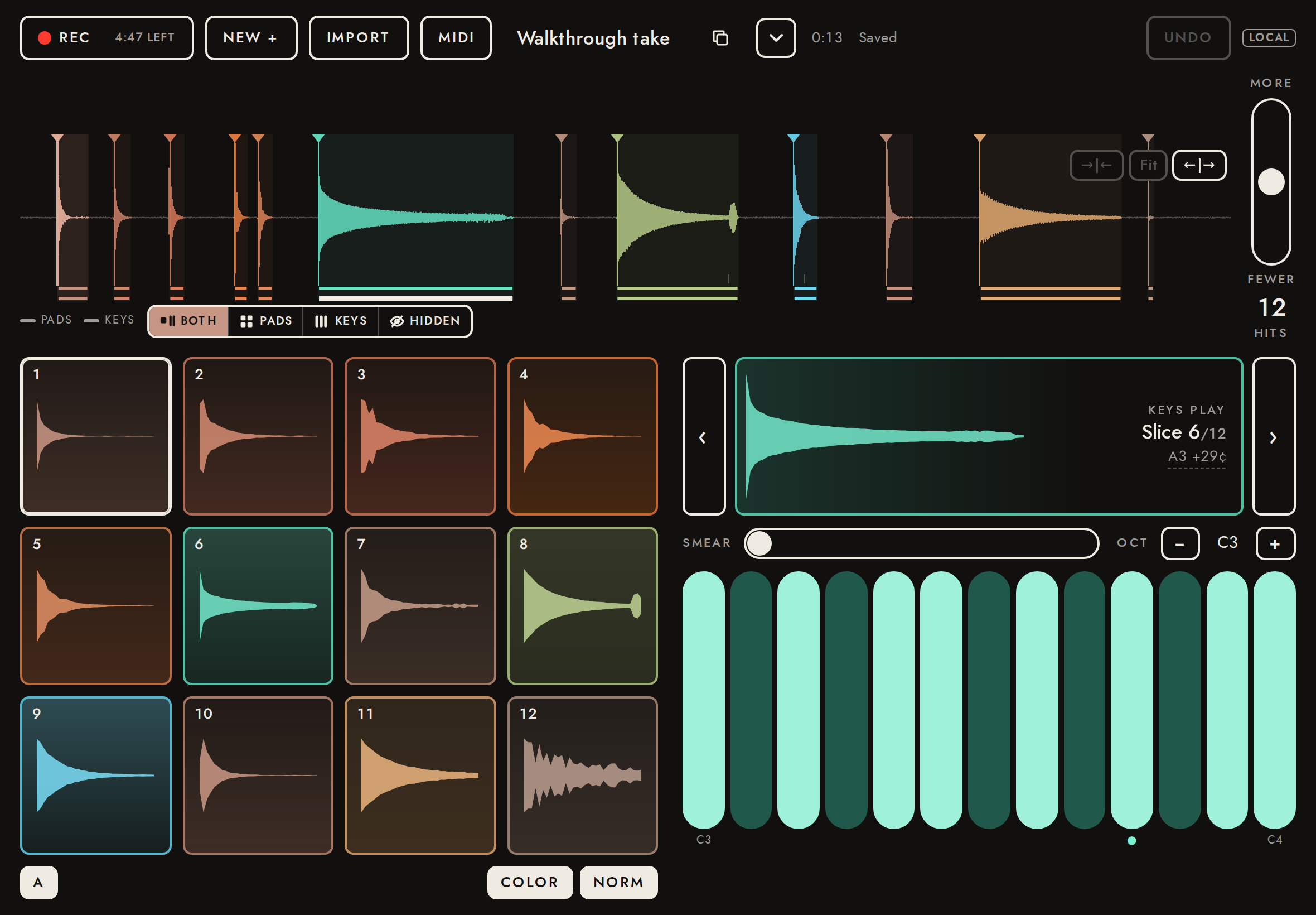
Task: Click the teal slice marker in waveform
Action: pyautogui.click(x=318, y=138)
